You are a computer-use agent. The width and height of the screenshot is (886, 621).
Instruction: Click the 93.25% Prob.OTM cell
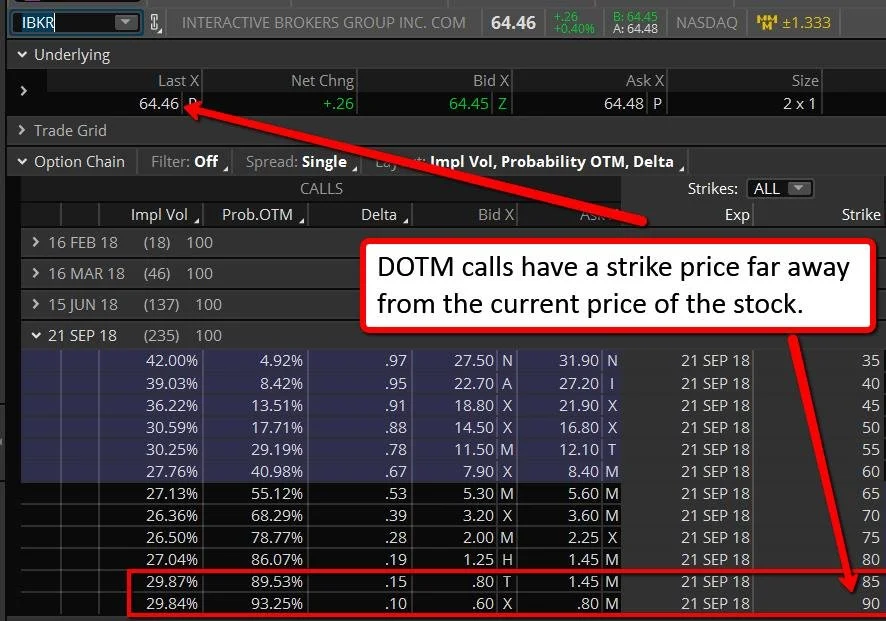277,604
